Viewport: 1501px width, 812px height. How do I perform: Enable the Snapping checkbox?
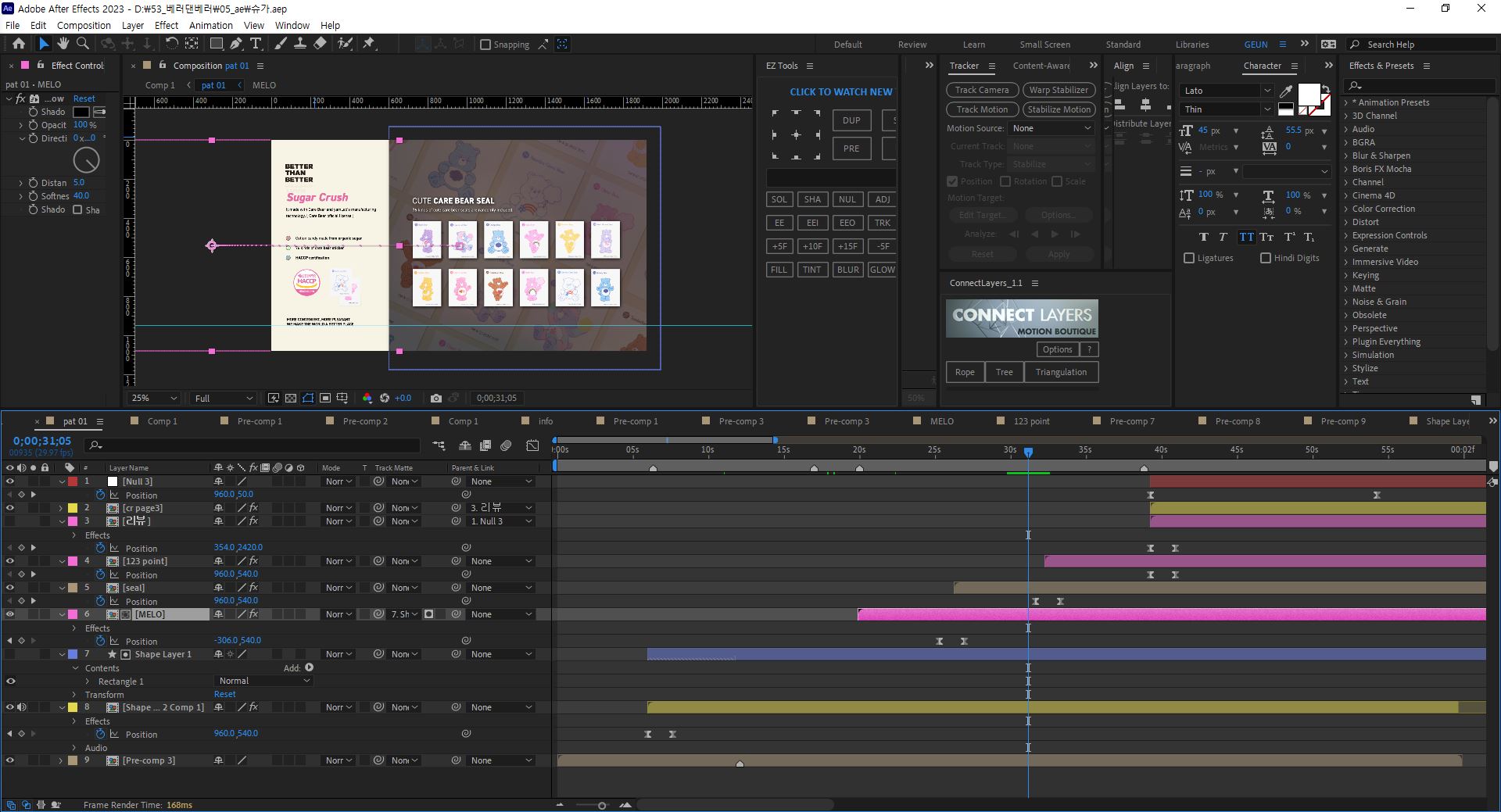(x=485, y=45)
